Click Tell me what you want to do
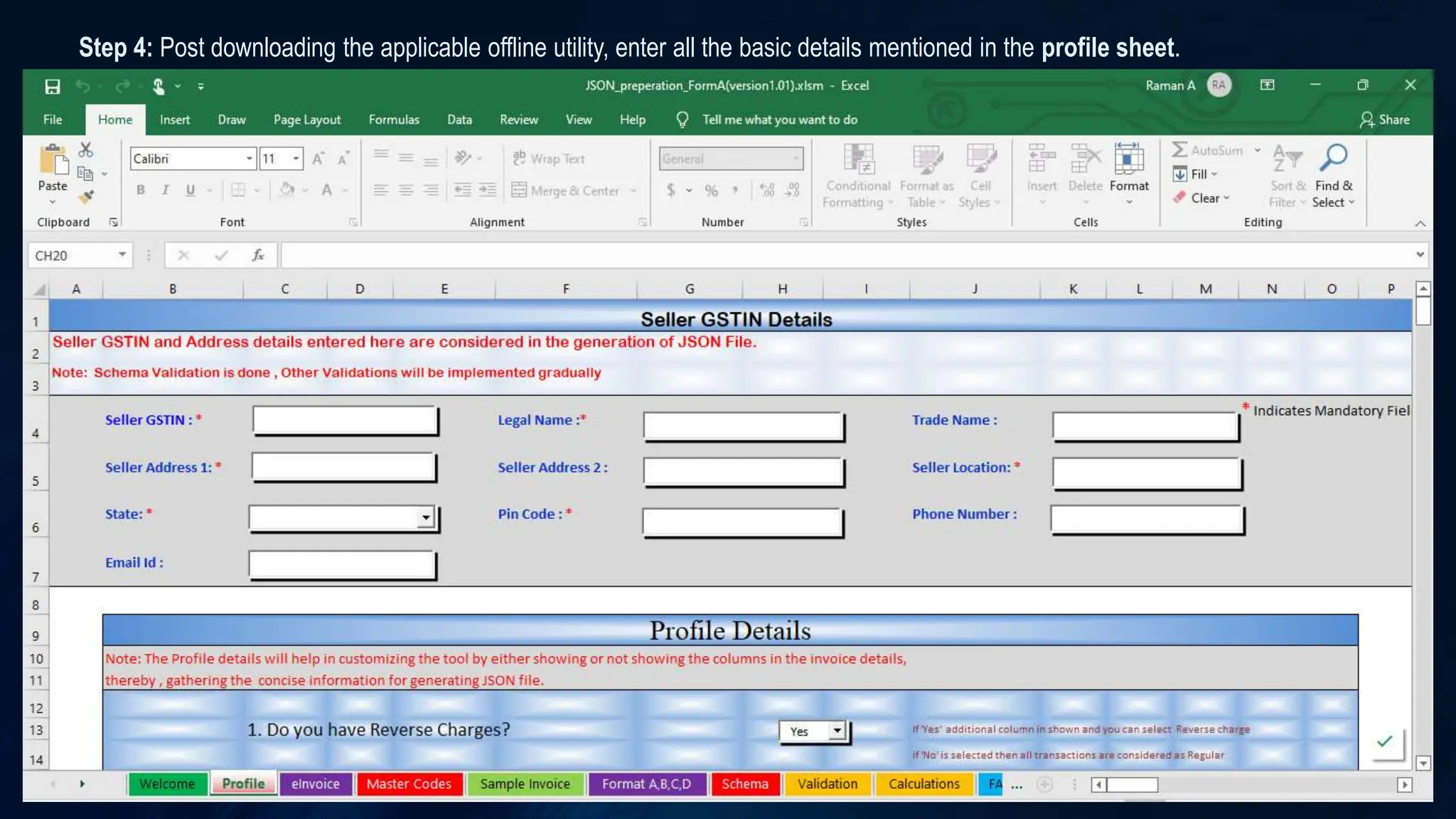The image size is (1456, 819). (x=779, y=119)
